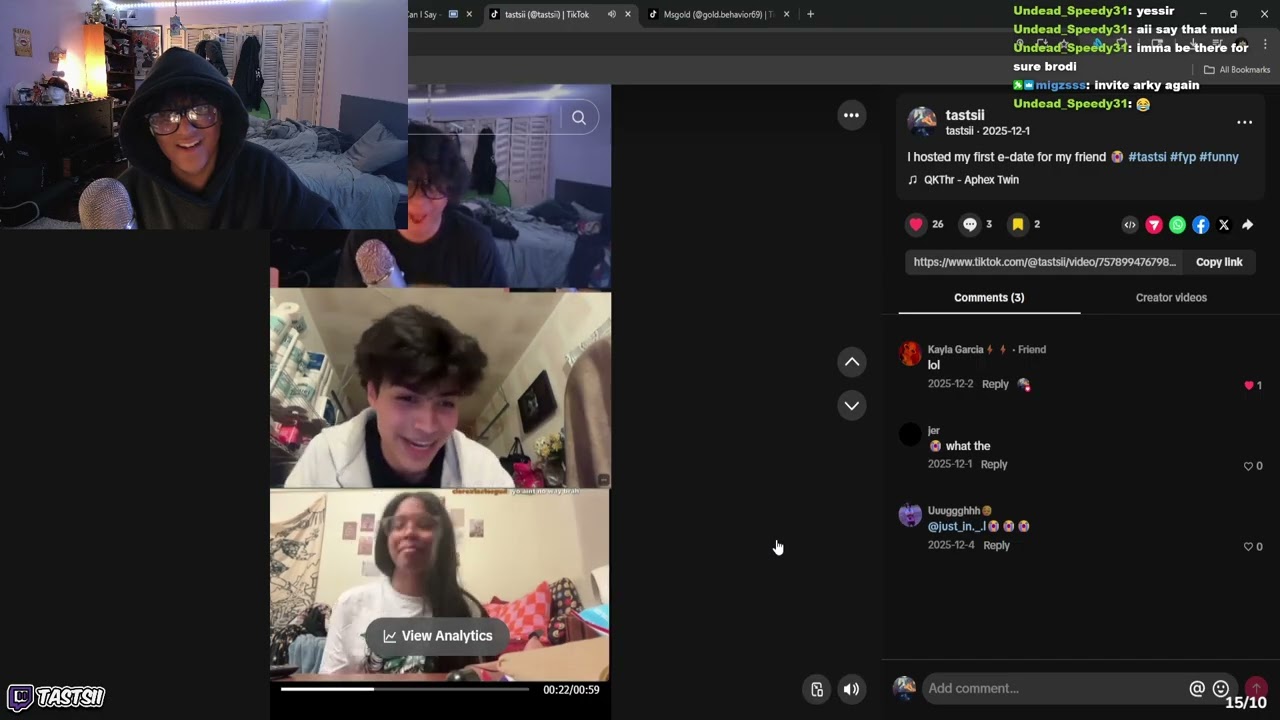
Task: Open tastsii's profile picture
Action: (922, 121)
